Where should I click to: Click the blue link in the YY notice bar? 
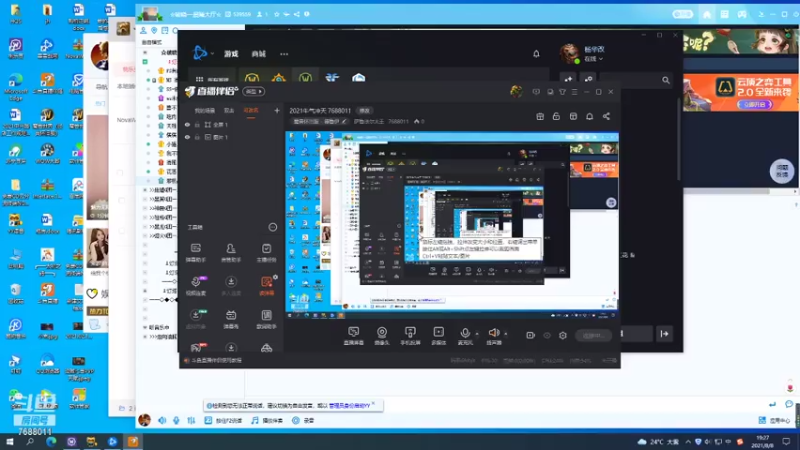(x=349, y=406)
